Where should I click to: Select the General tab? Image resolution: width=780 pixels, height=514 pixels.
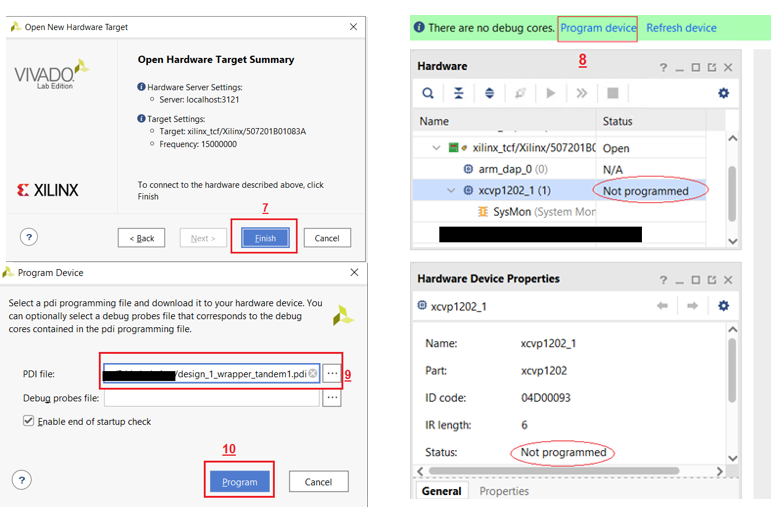click(x=441, y=491)
